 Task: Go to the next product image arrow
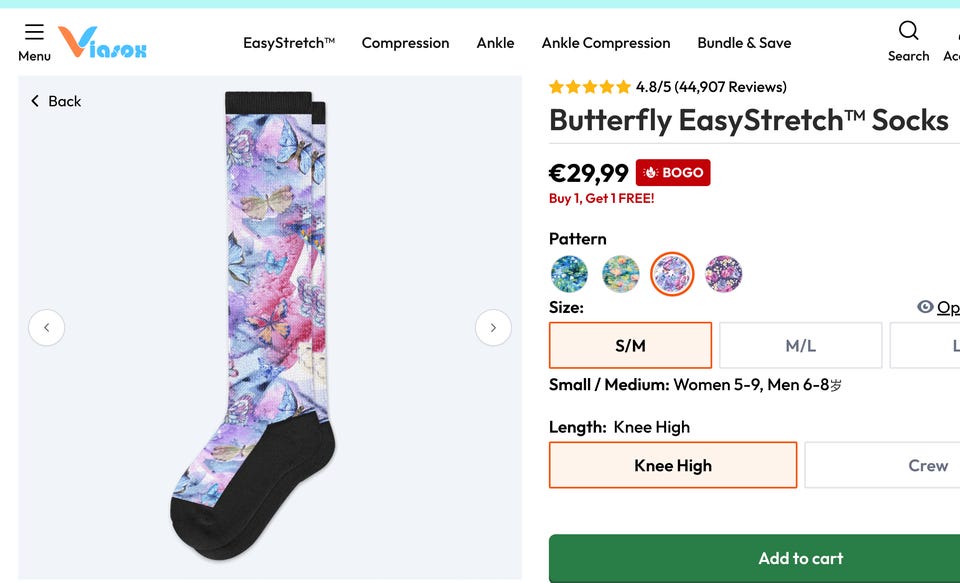pyautogui.click(x=493, y=327)
